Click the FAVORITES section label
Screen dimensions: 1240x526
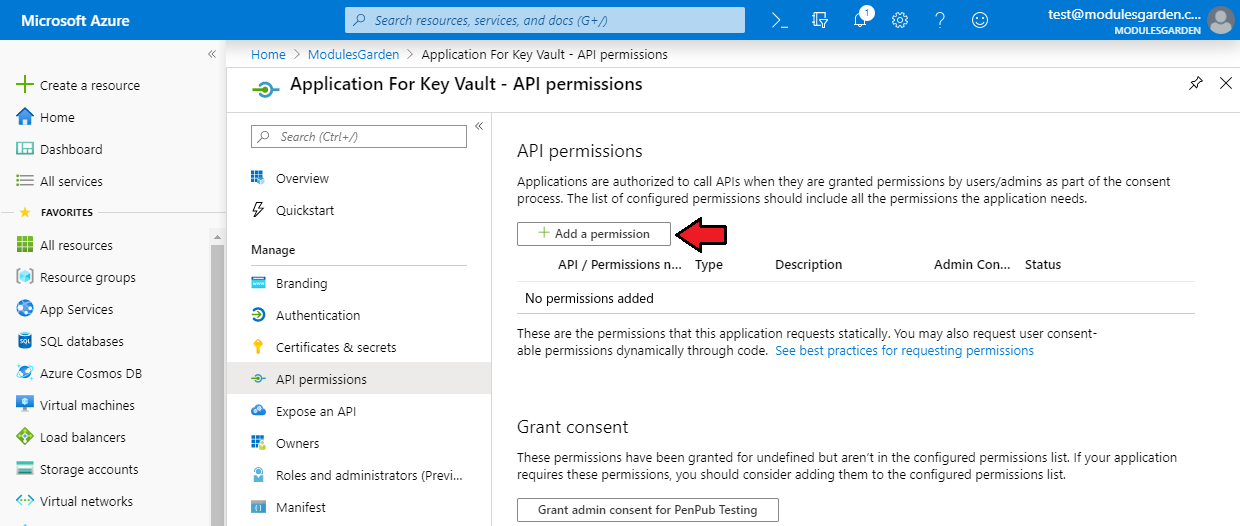coord(67,213)
